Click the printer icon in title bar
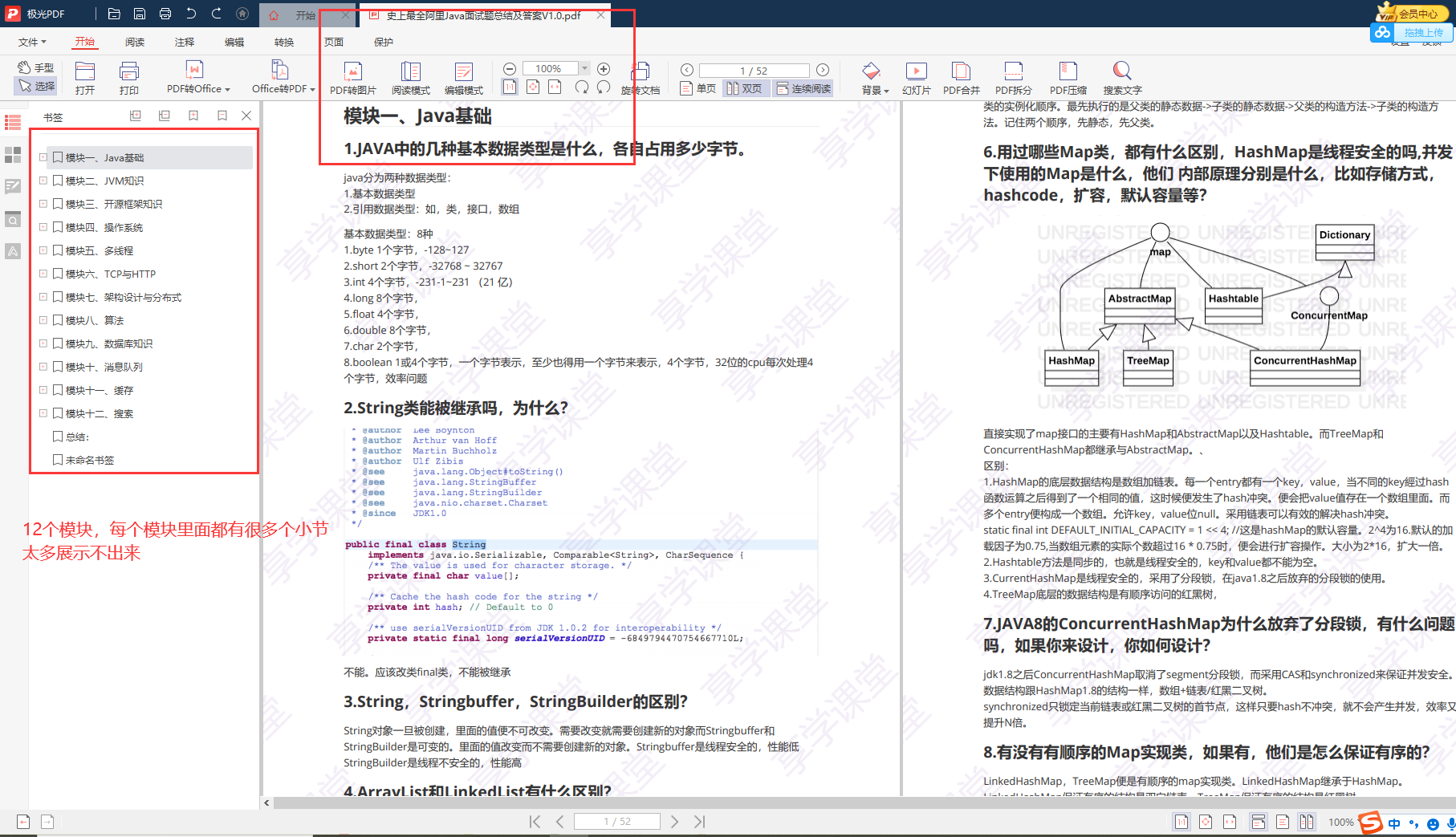Screen dimensions: 1456x837 165,14
